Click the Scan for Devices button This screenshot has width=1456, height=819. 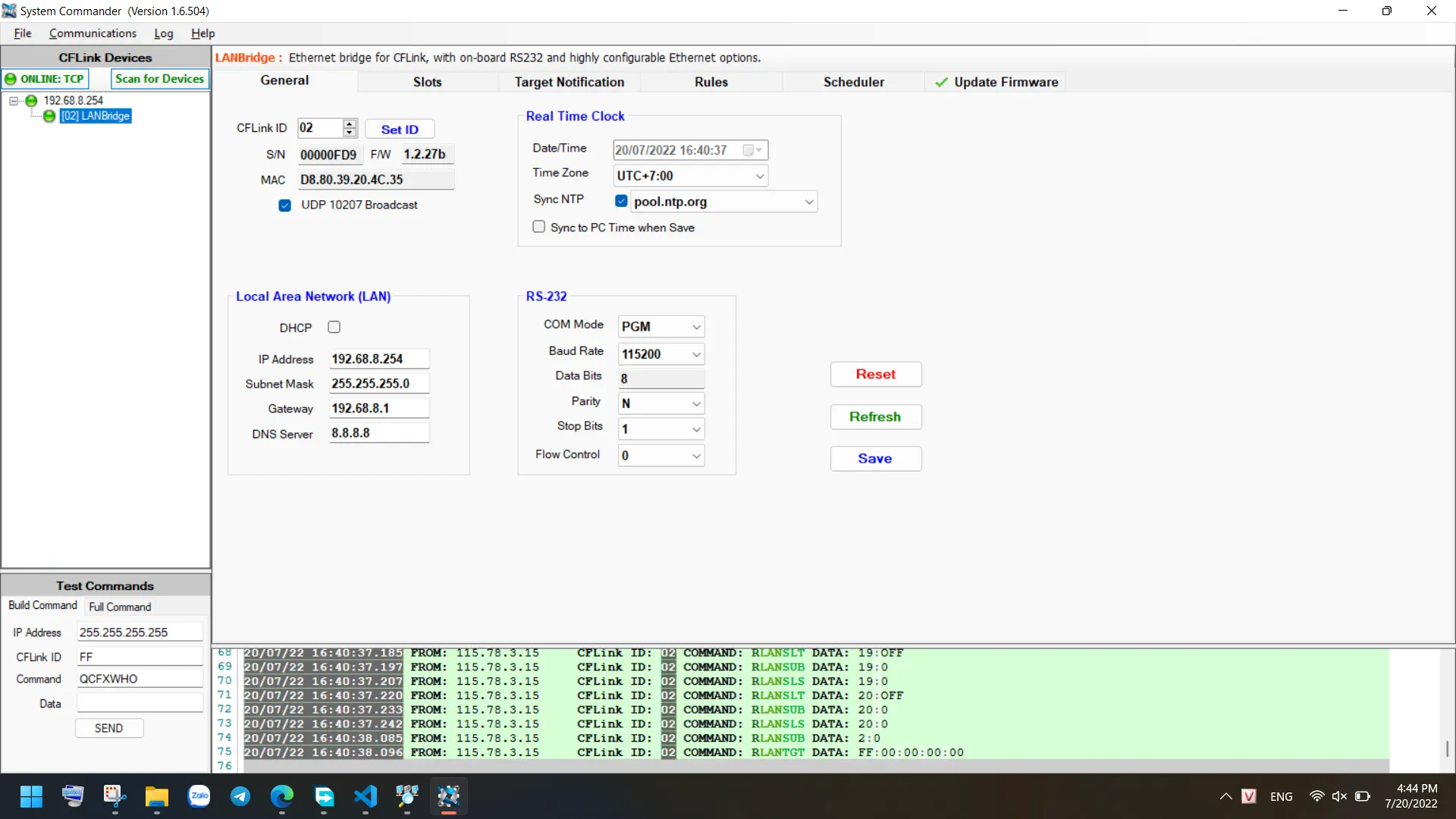159,79
